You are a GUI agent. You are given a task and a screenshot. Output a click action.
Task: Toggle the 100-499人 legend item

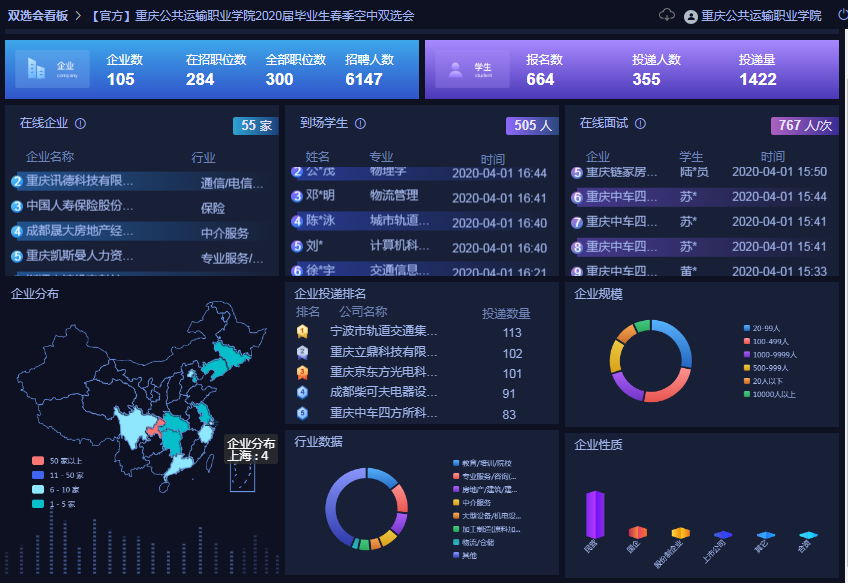point(768,342)
